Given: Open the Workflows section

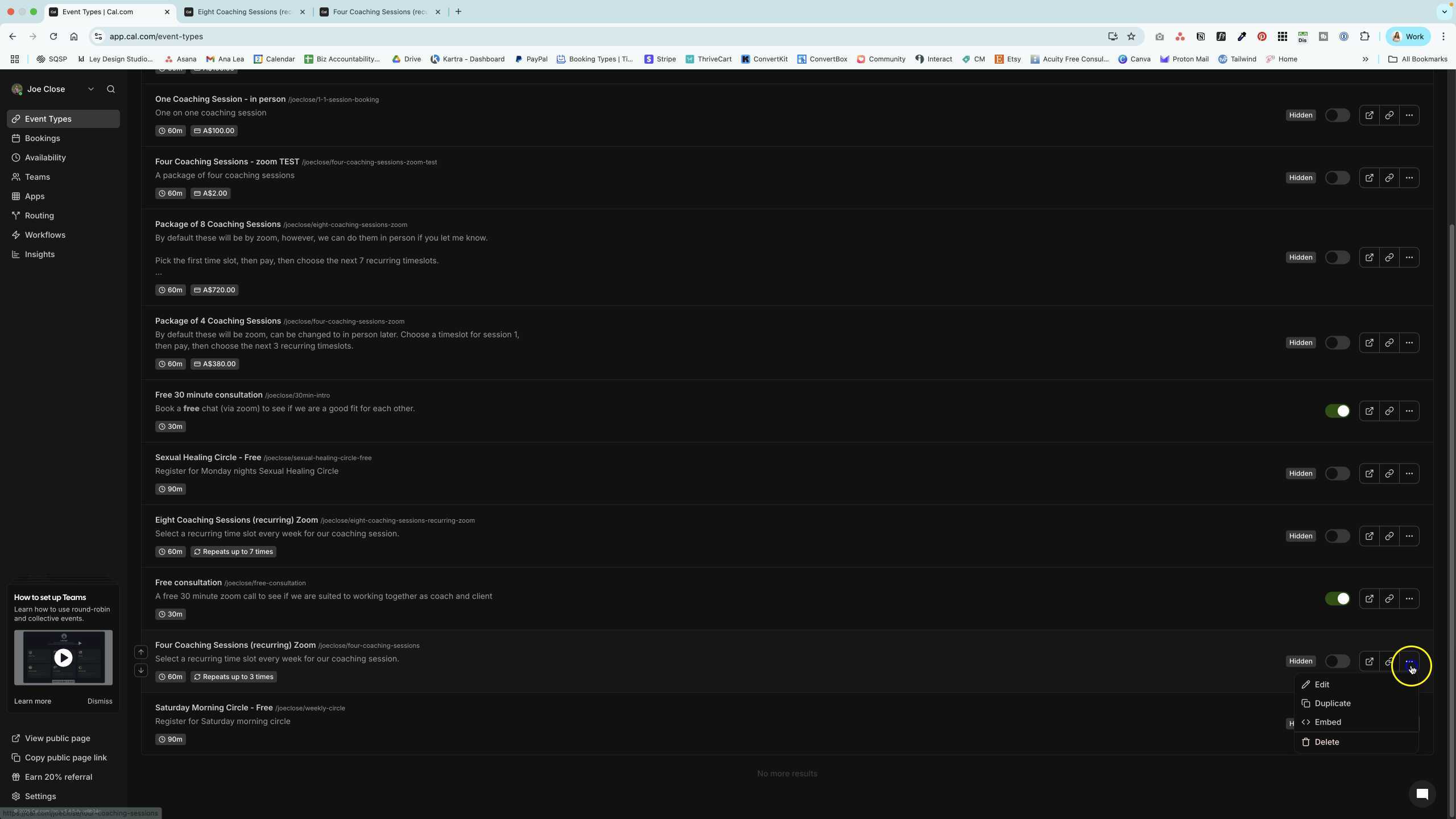Looking at the screenshot, I should 45,234.
